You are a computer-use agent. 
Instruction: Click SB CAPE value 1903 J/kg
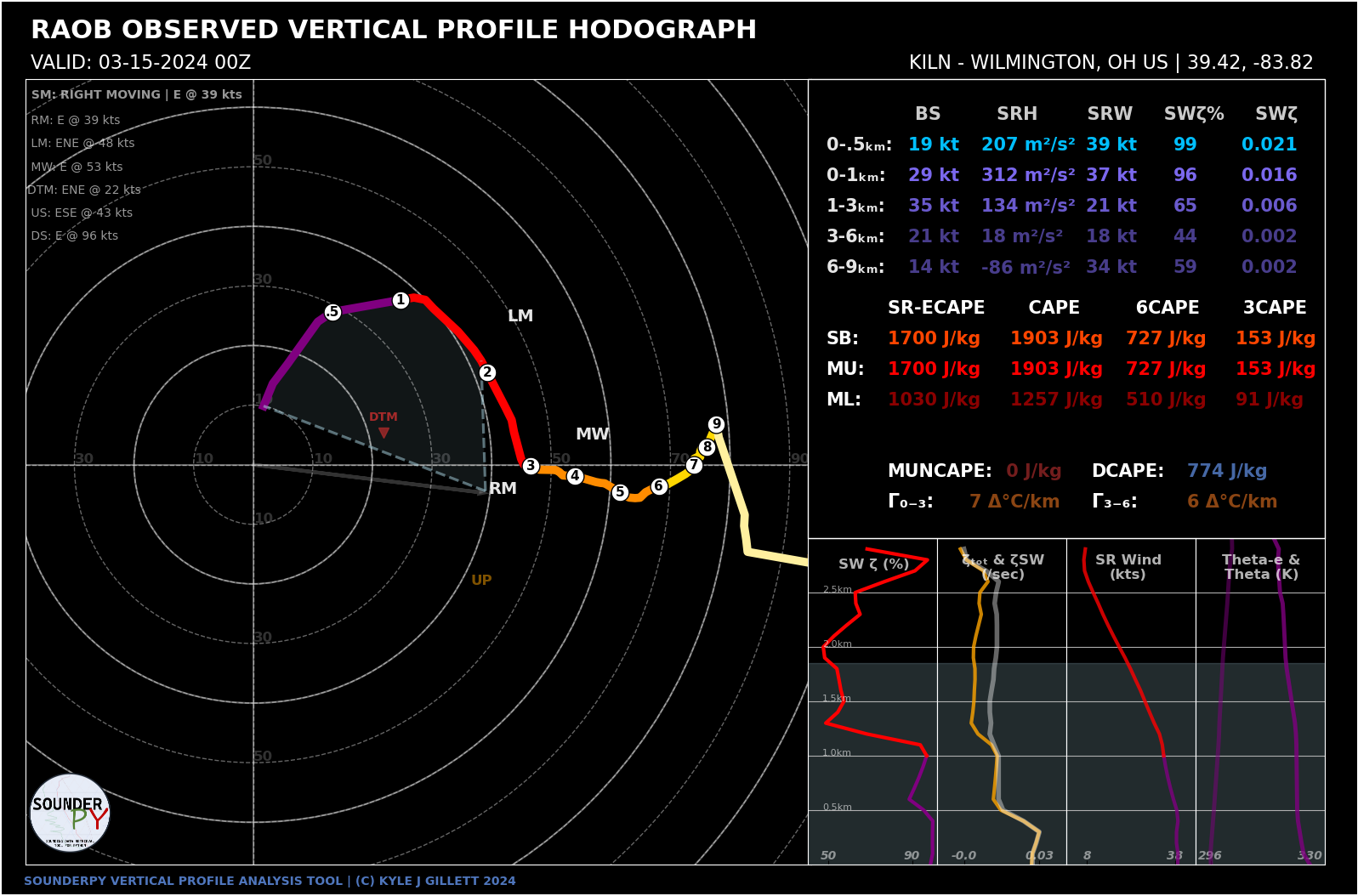[1056, 338]
